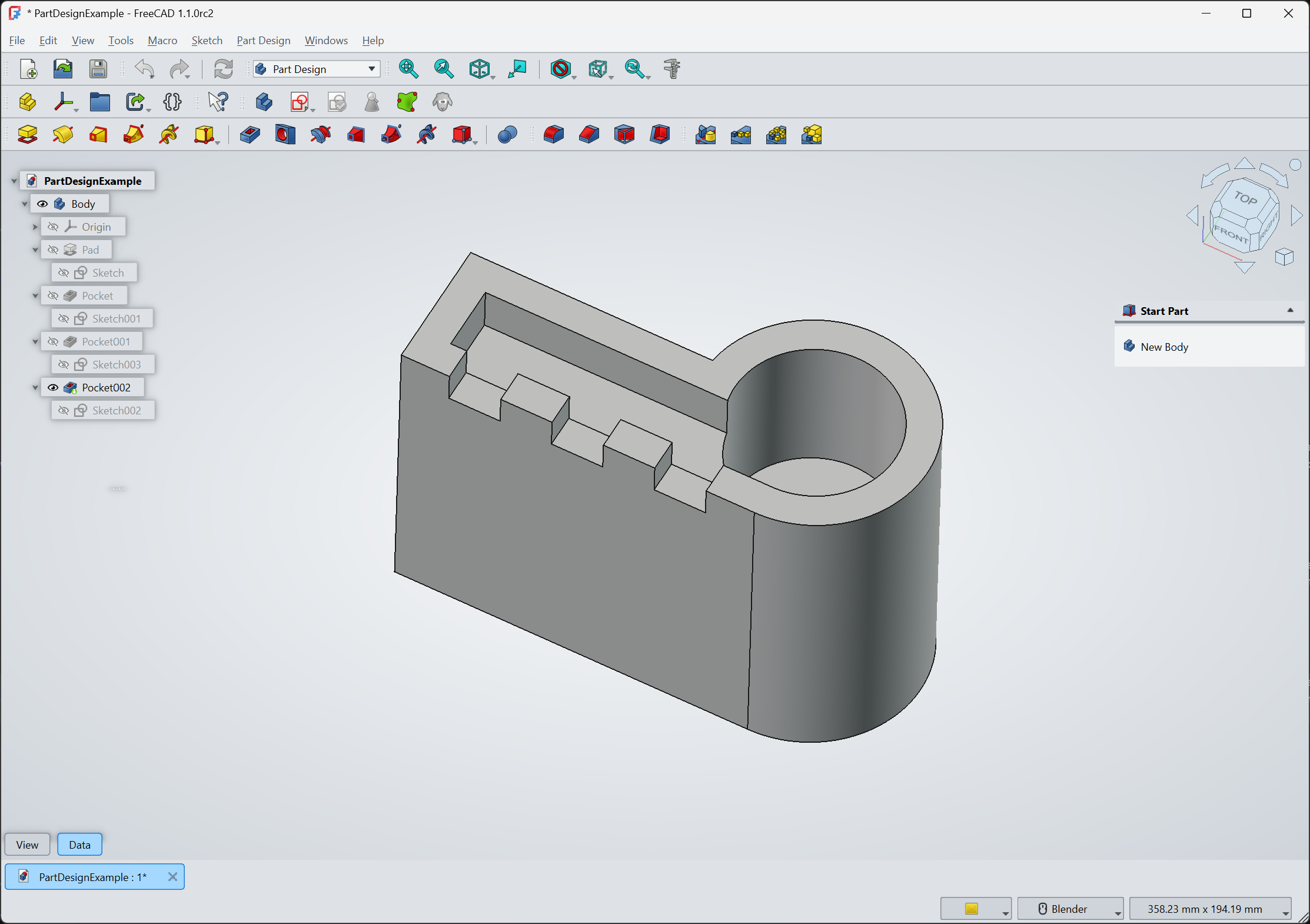Click the isometric view cube icon
This screenshot has width=1310, height=924.
click(x=479, y=69)
